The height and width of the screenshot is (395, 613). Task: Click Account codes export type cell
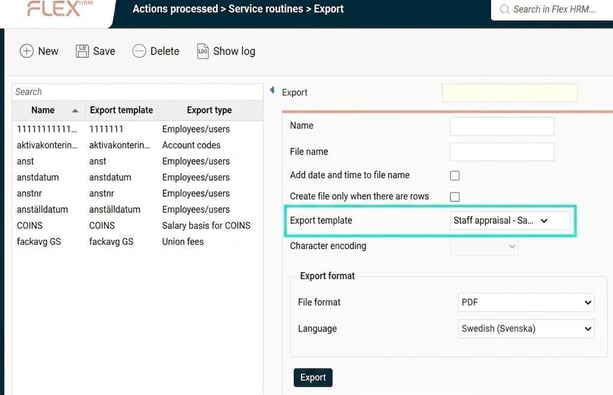(x=191, y=145)
